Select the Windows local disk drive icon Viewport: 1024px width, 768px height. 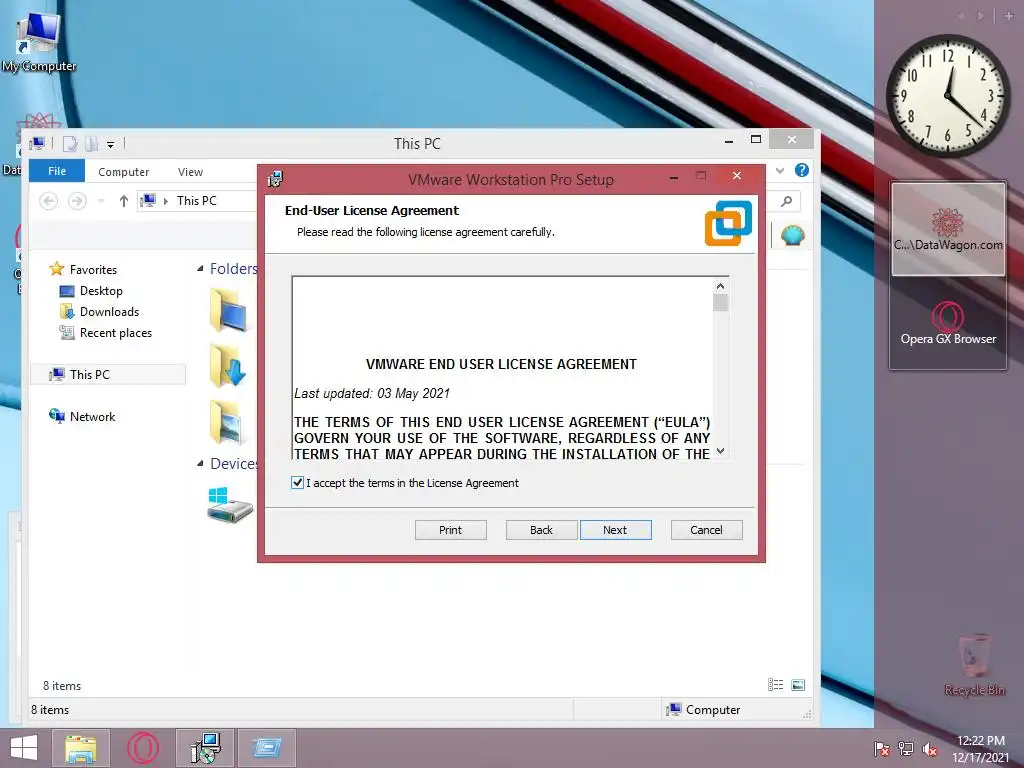(x=230, y=504)
